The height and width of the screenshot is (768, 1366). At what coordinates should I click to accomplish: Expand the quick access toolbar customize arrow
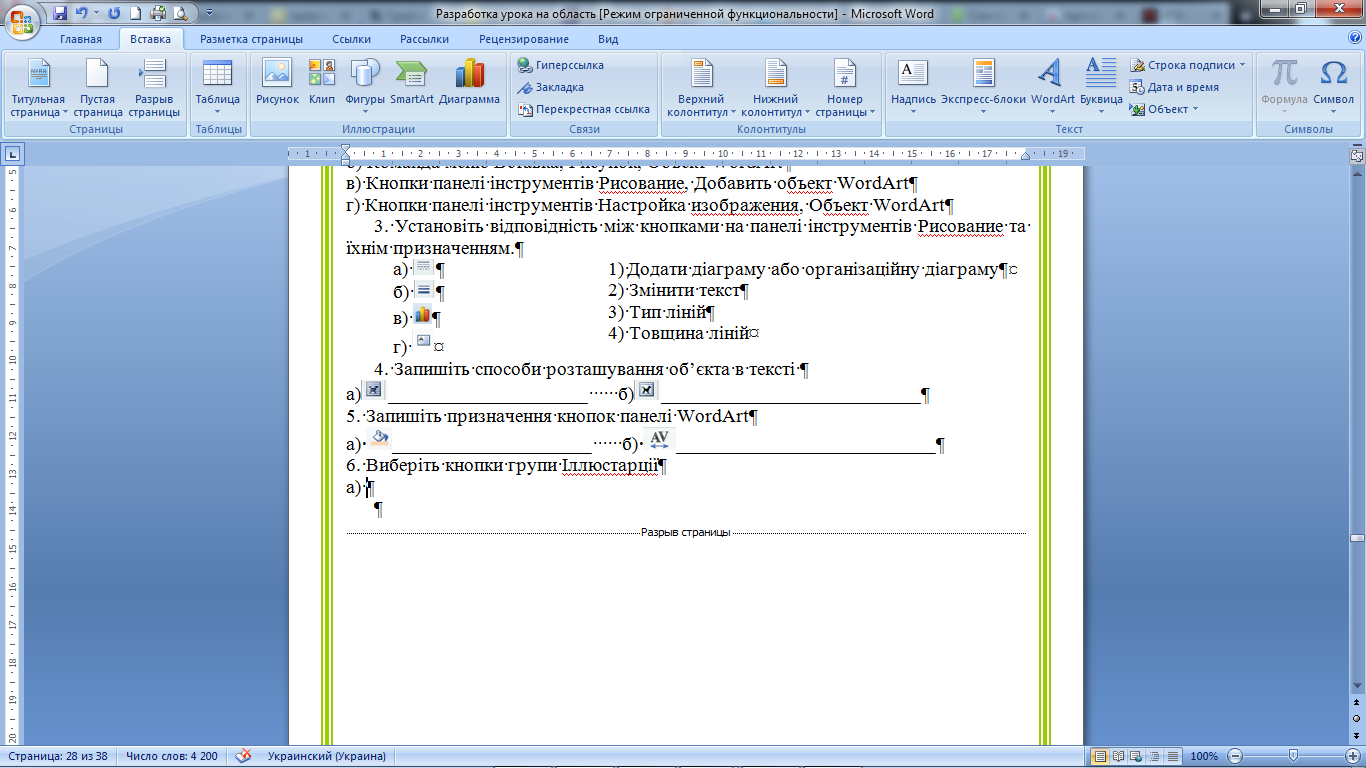[207, 14]
